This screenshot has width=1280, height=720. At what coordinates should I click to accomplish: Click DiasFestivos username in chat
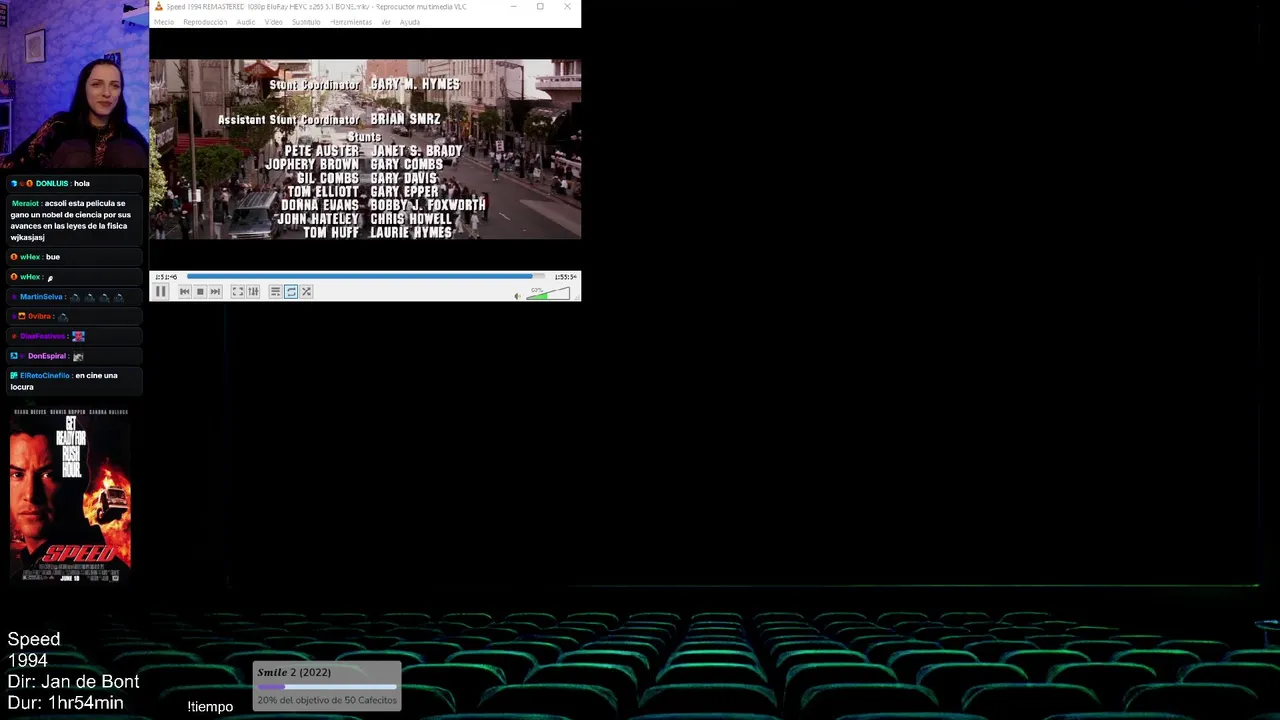point(42,336)
